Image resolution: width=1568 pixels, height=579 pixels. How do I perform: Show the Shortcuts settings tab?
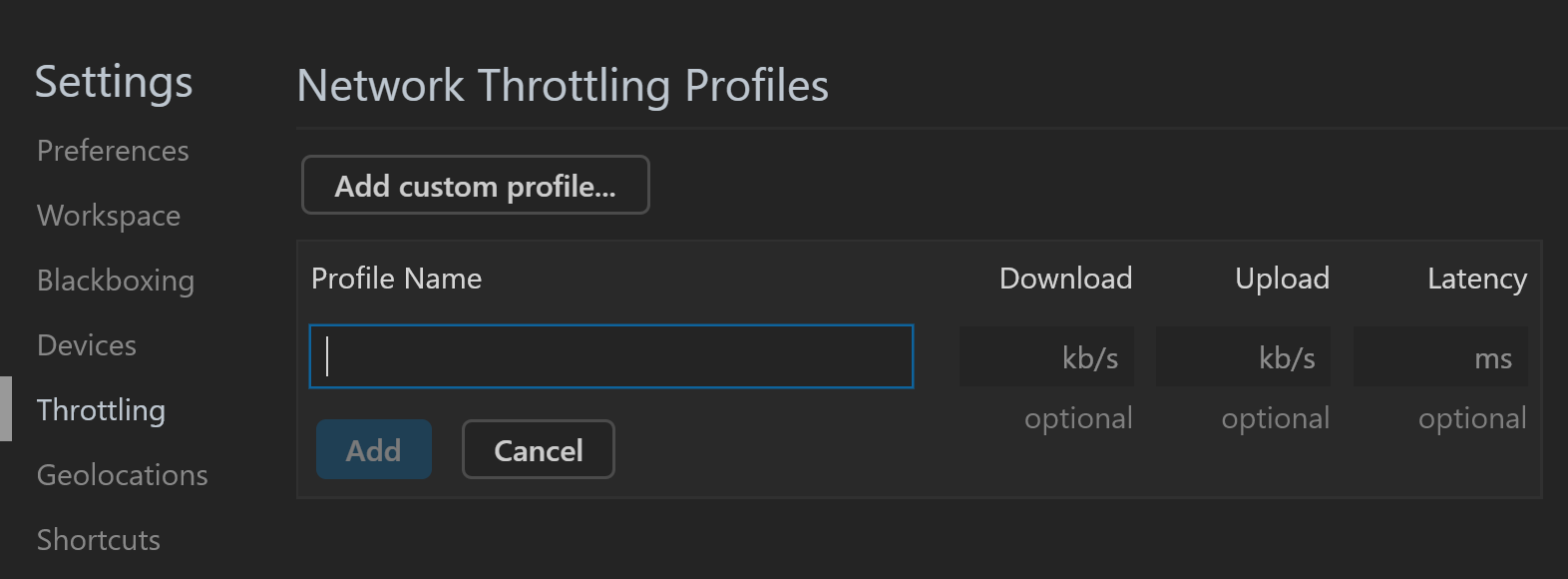(x=99, y=540)
